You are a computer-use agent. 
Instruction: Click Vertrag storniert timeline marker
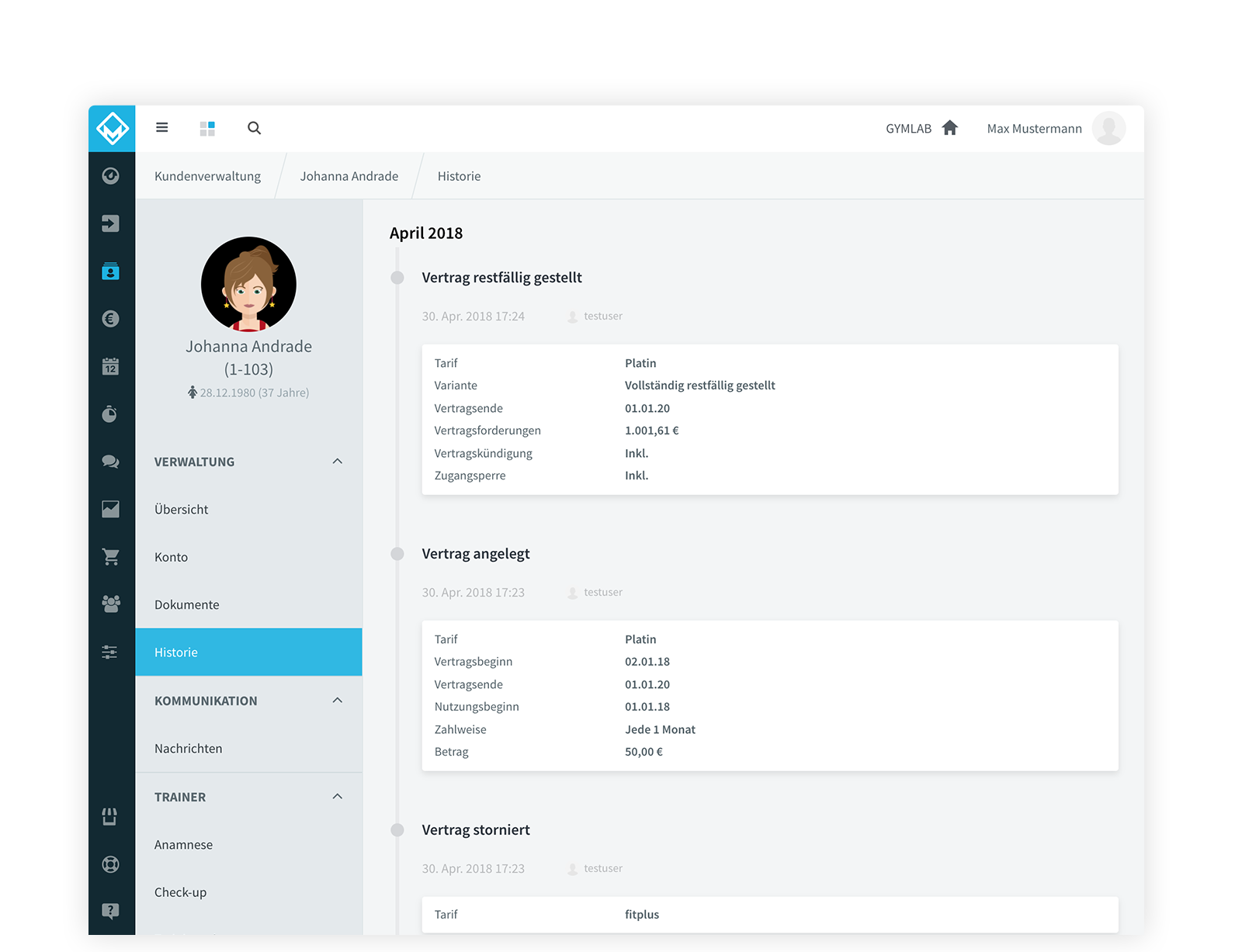[x=397, y=830]
